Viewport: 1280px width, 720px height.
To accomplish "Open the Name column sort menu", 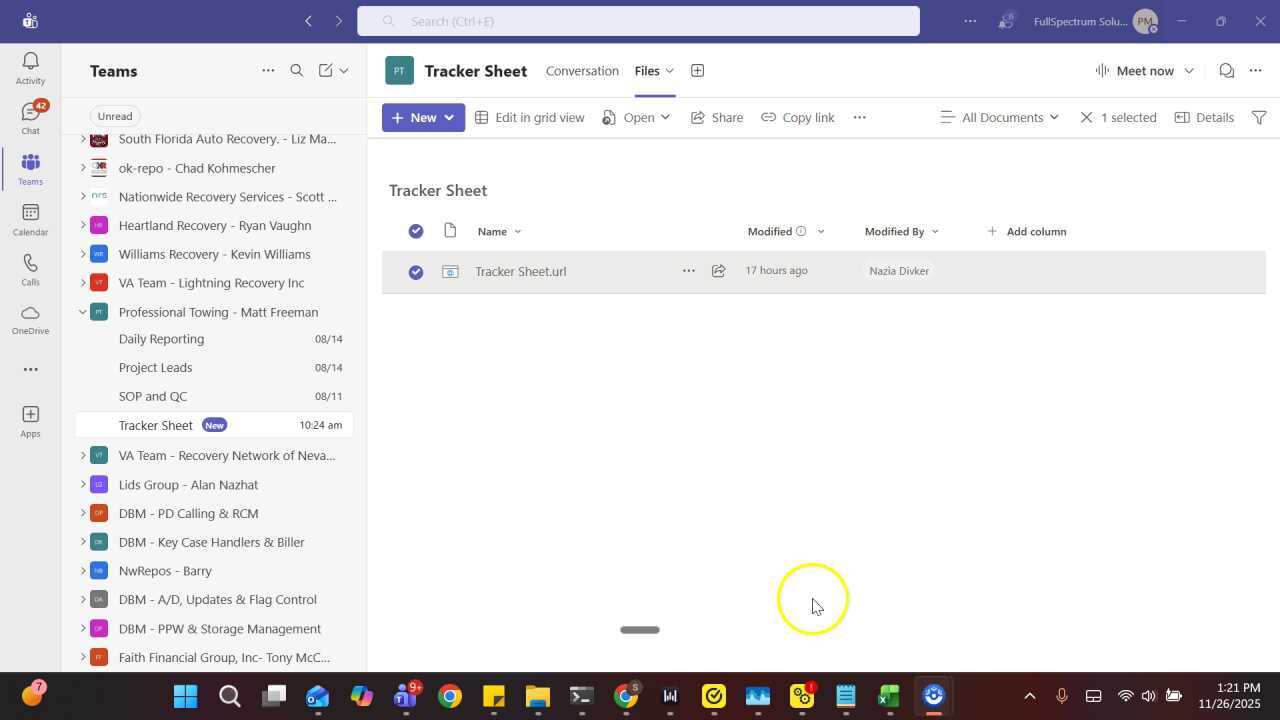I will coord(499,232).
